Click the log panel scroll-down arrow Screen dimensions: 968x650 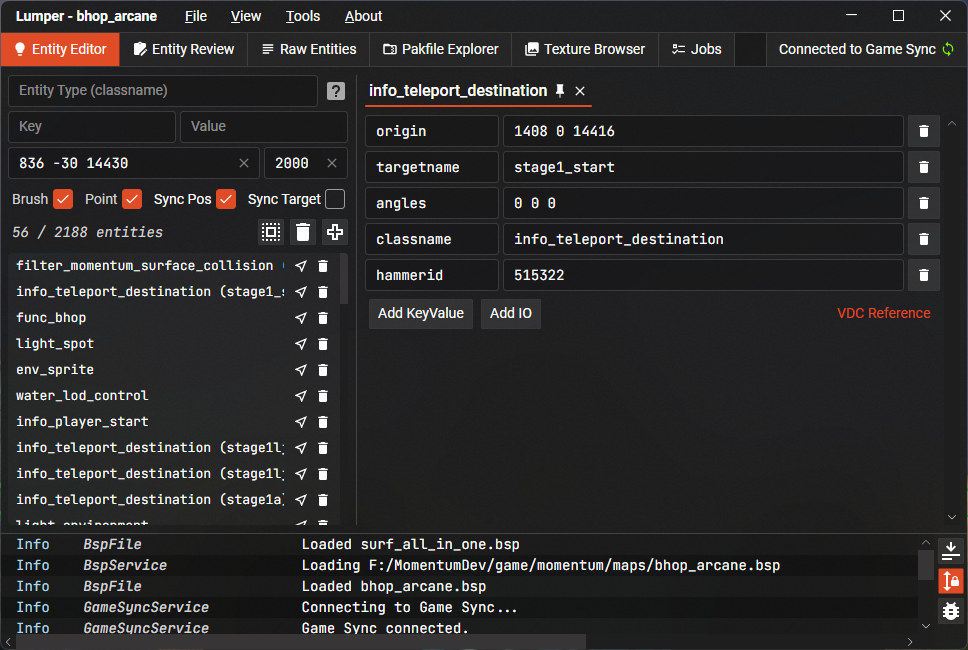coord(925,626)
